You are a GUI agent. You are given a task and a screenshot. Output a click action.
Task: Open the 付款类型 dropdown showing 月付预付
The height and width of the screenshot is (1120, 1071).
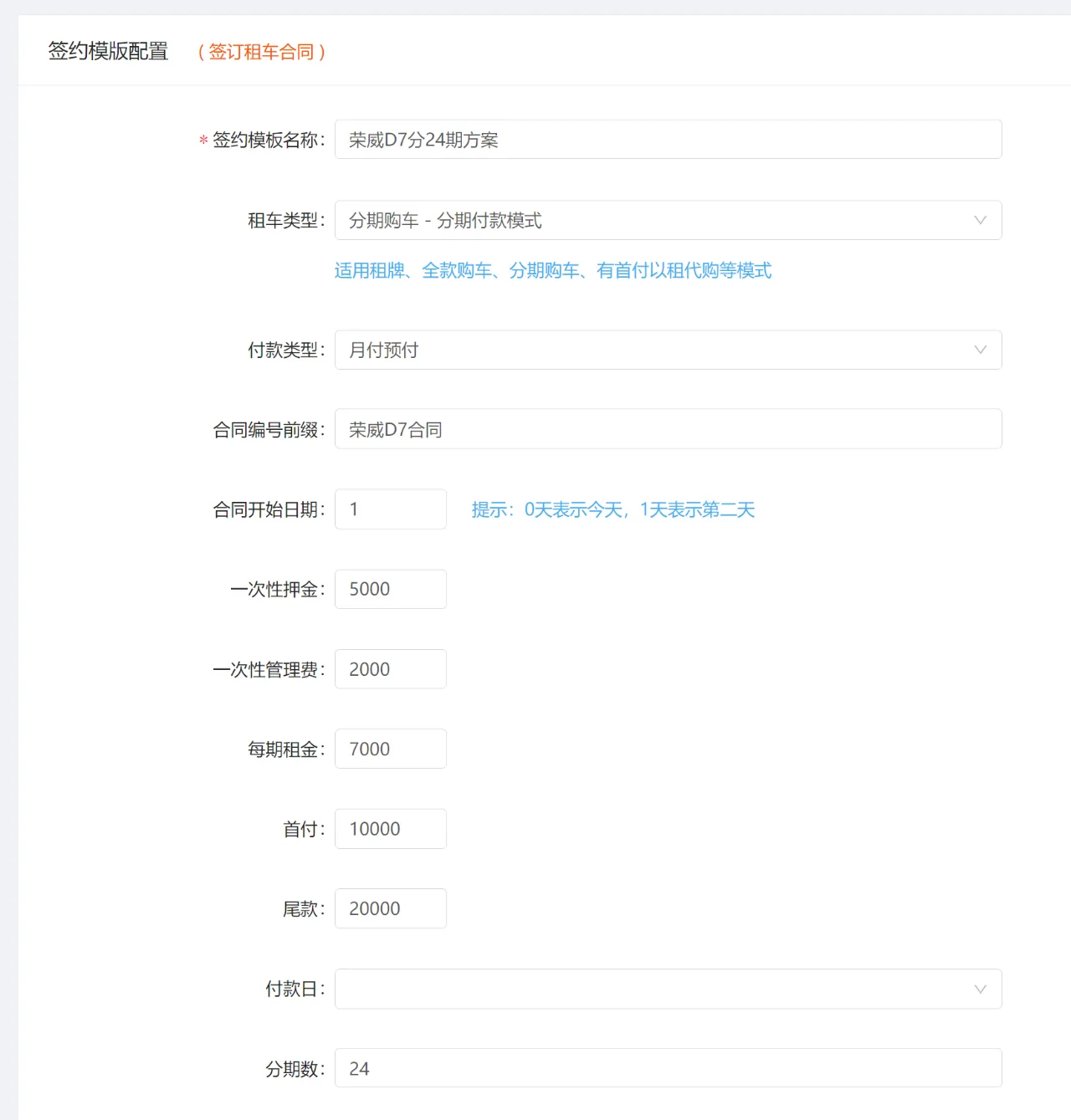668,350
